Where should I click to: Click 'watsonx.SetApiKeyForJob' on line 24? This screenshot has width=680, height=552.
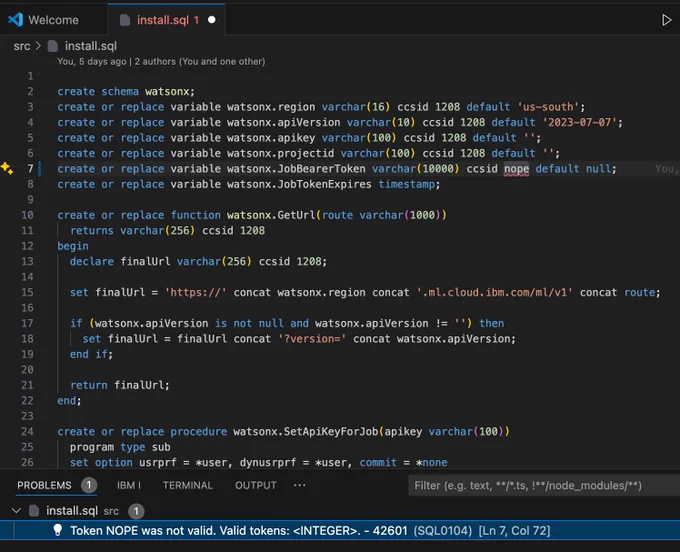pyautogui.click(x=305, y=432)
